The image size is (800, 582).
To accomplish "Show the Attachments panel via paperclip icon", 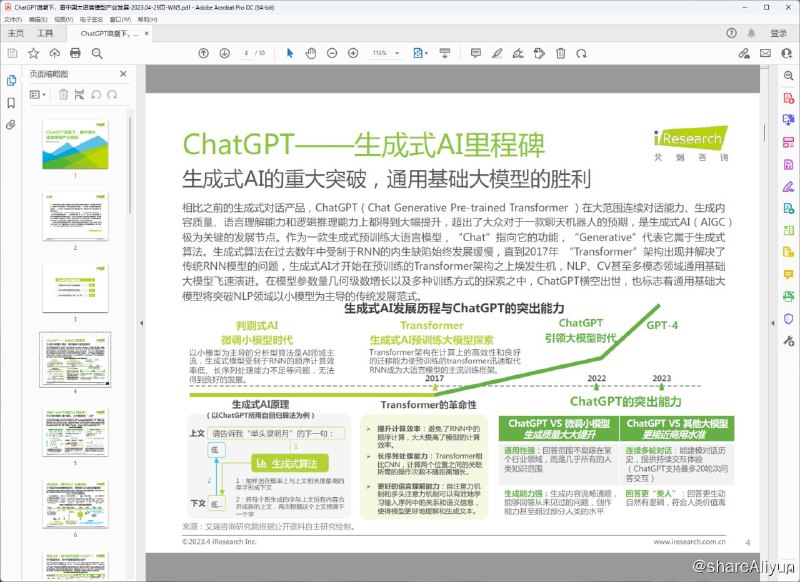I will pos(10,124).
